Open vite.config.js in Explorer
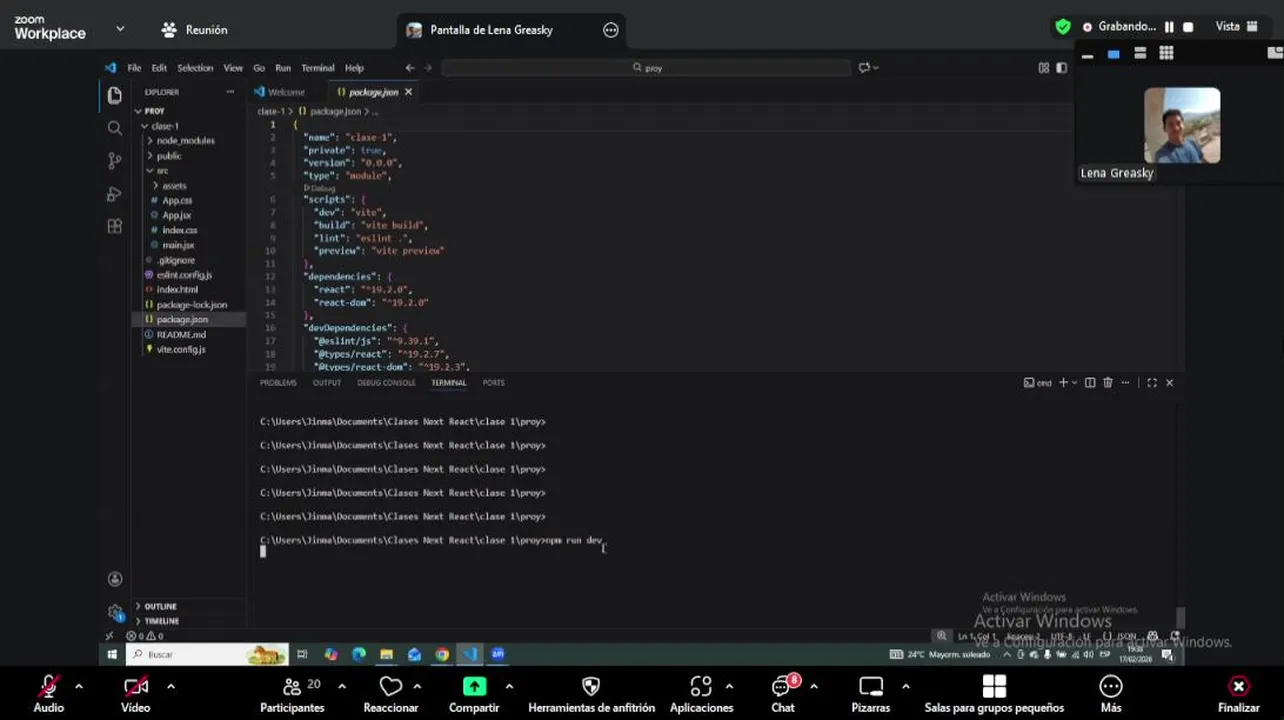Image resolution: width=1284 pixels, height=720 pixels. [181, 350]
